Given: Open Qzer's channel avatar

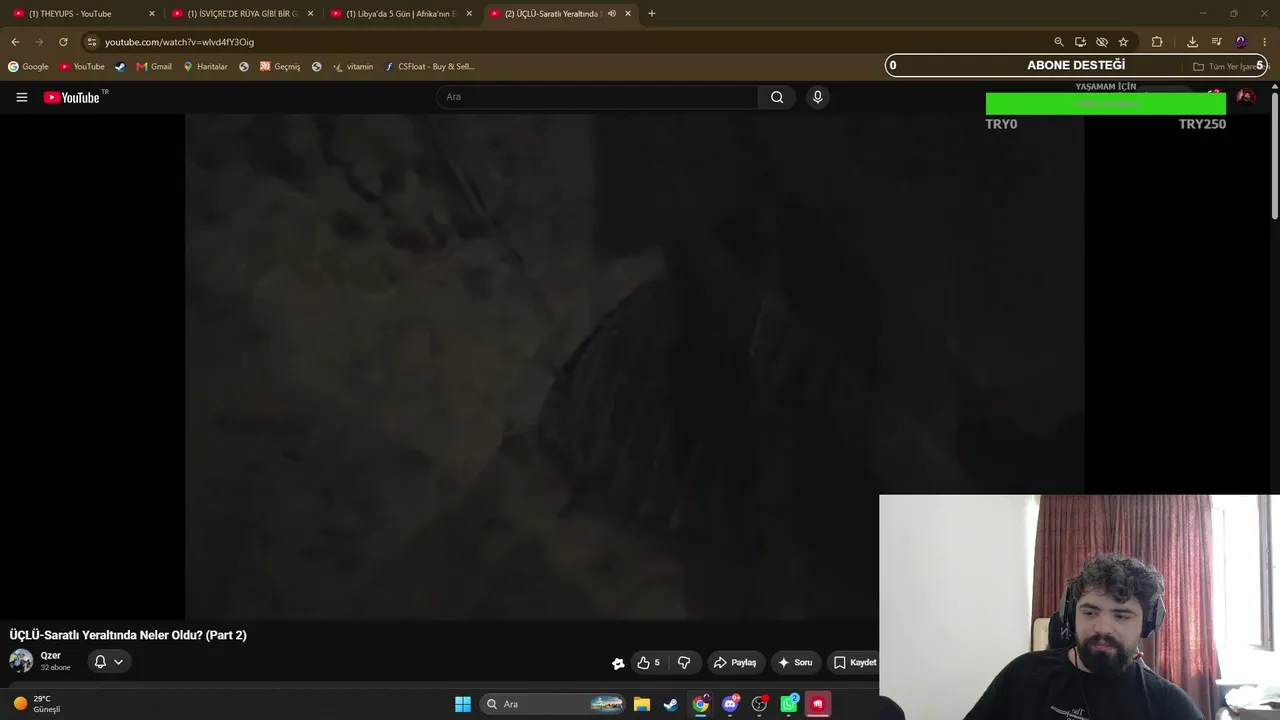Looking at the screenshot, I should tap(21, 661).
